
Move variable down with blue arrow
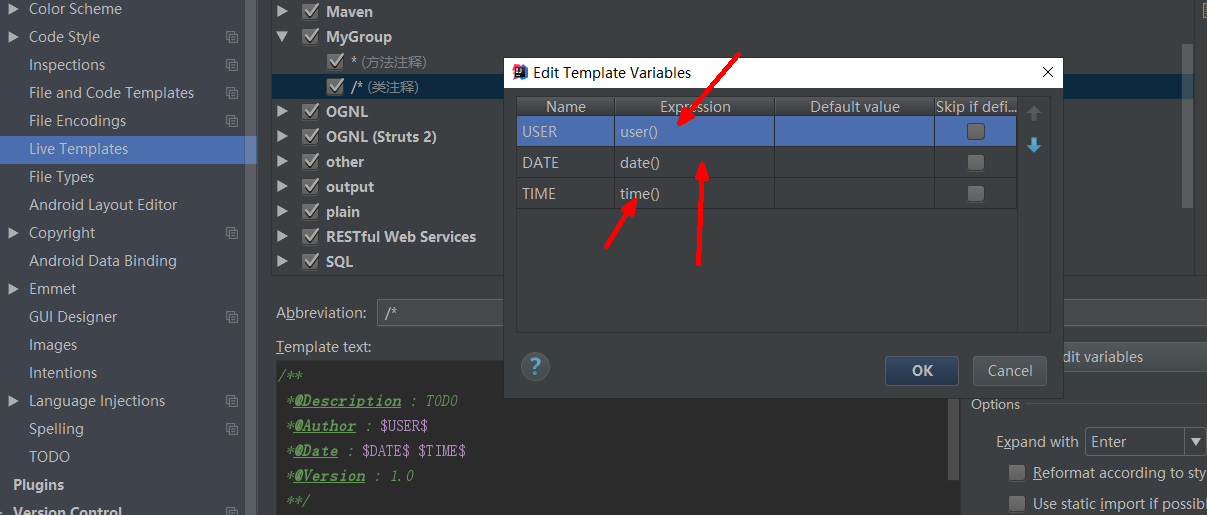(1034, 146)
